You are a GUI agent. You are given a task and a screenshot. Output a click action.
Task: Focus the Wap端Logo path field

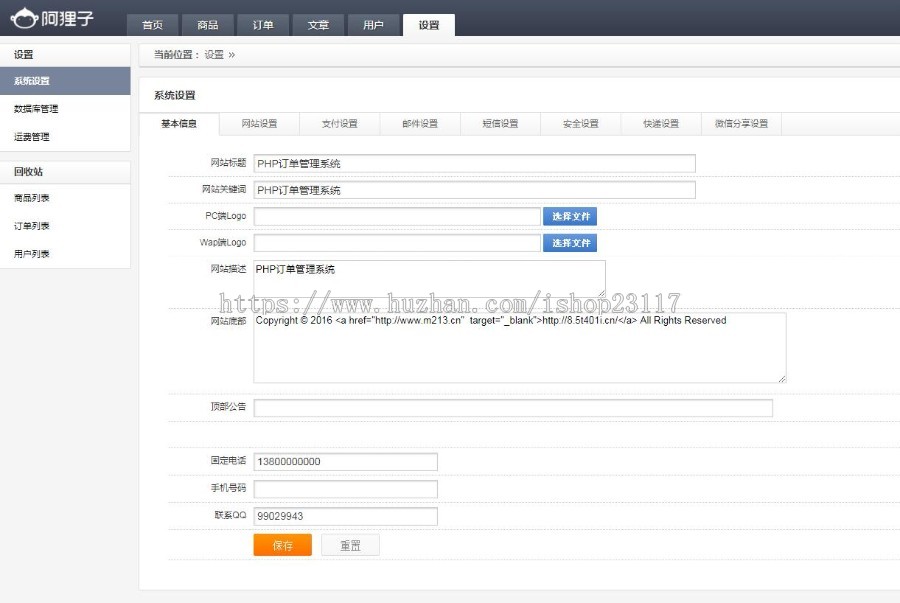tap(397, 243)
